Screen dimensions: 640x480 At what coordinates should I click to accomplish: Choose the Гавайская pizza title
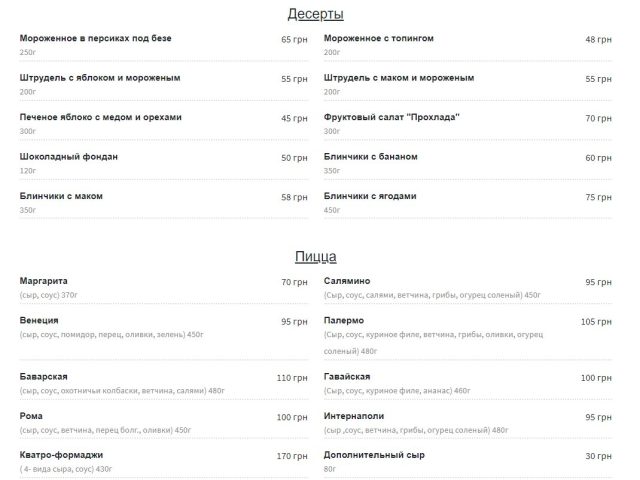click(x=347, y=377)
